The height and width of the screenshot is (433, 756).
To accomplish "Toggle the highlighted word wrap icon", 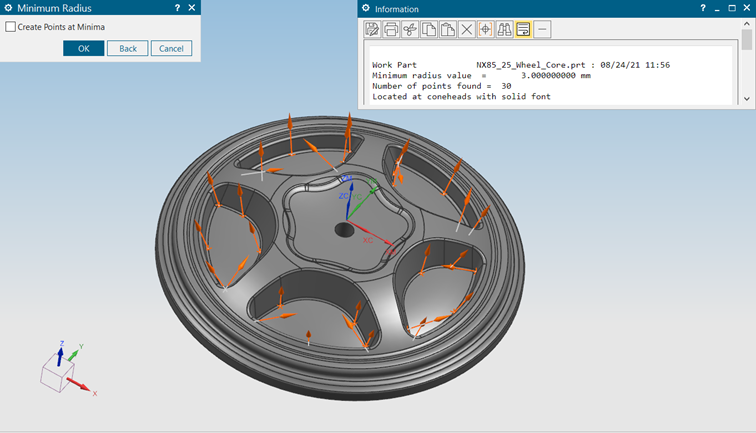I will tap(523, 29).
